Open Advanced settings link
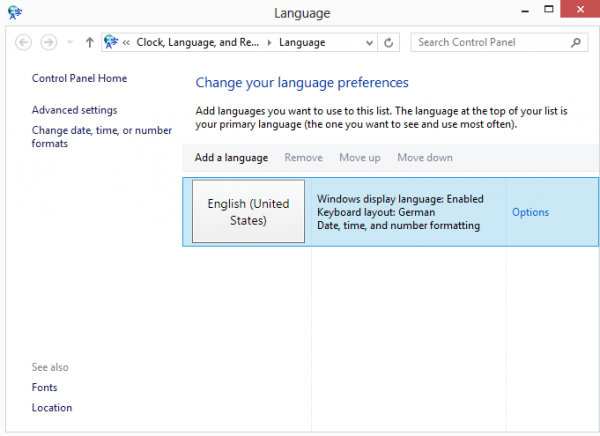 (x=74, y=110)
